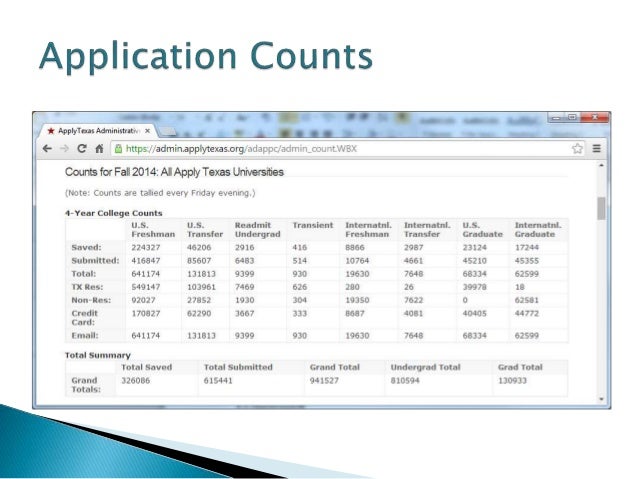Click the Internatnl. Freshman column header
Viewport: 638px width, 479px height.
pyautogui.click(x=369, y=230)
